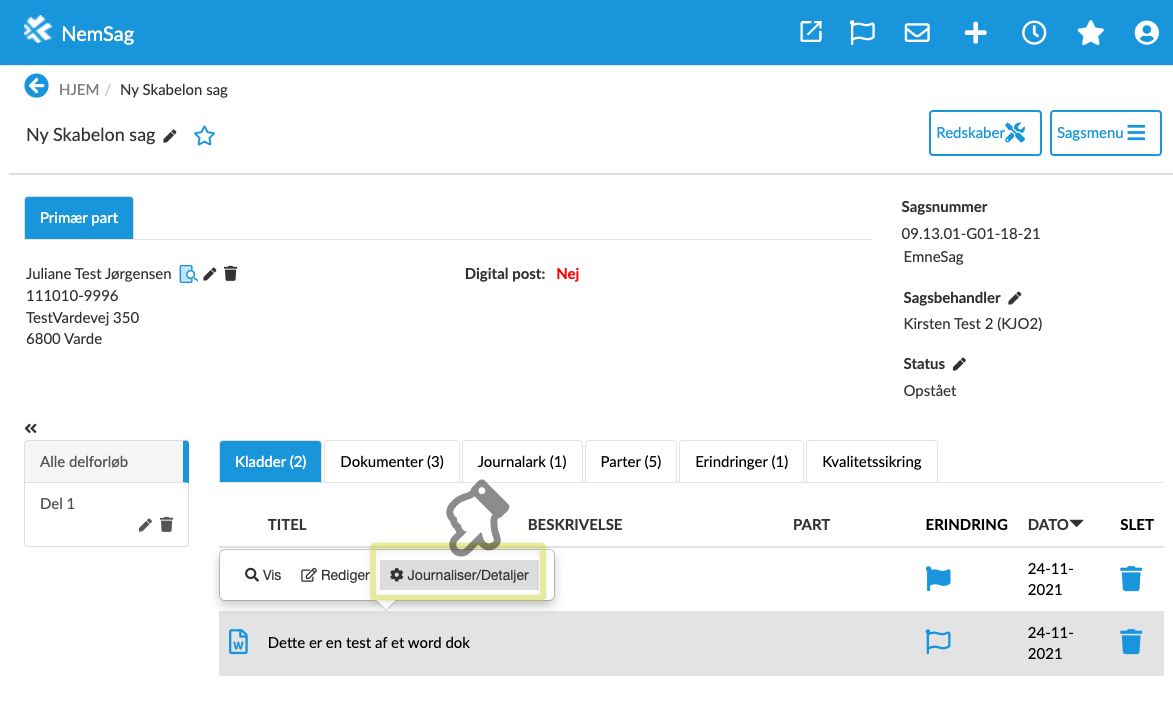This screenshot has width=1173, height=701.
Task: Open the Sagsmenu dropdown
Action: point(1105,133)
